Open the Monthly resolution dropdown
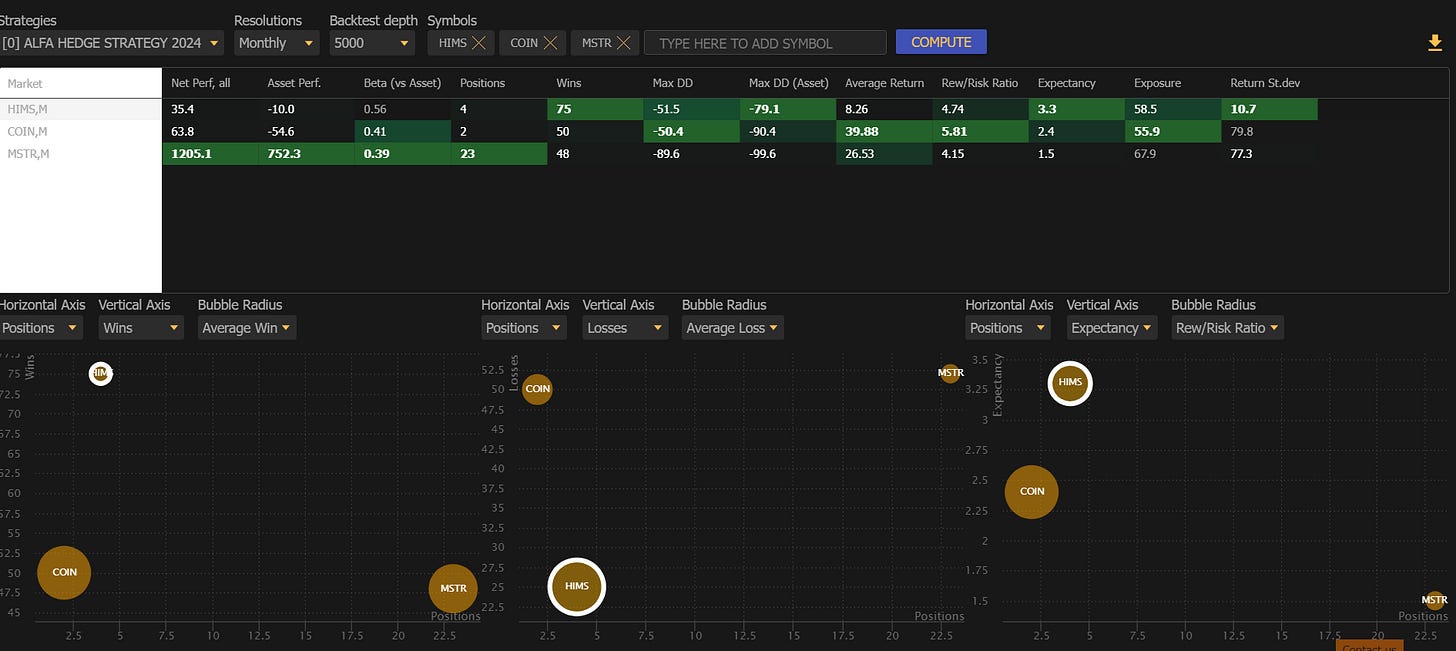Image resolution: width=1456 pixels, height=651 pixels. [x=277, y=43]
